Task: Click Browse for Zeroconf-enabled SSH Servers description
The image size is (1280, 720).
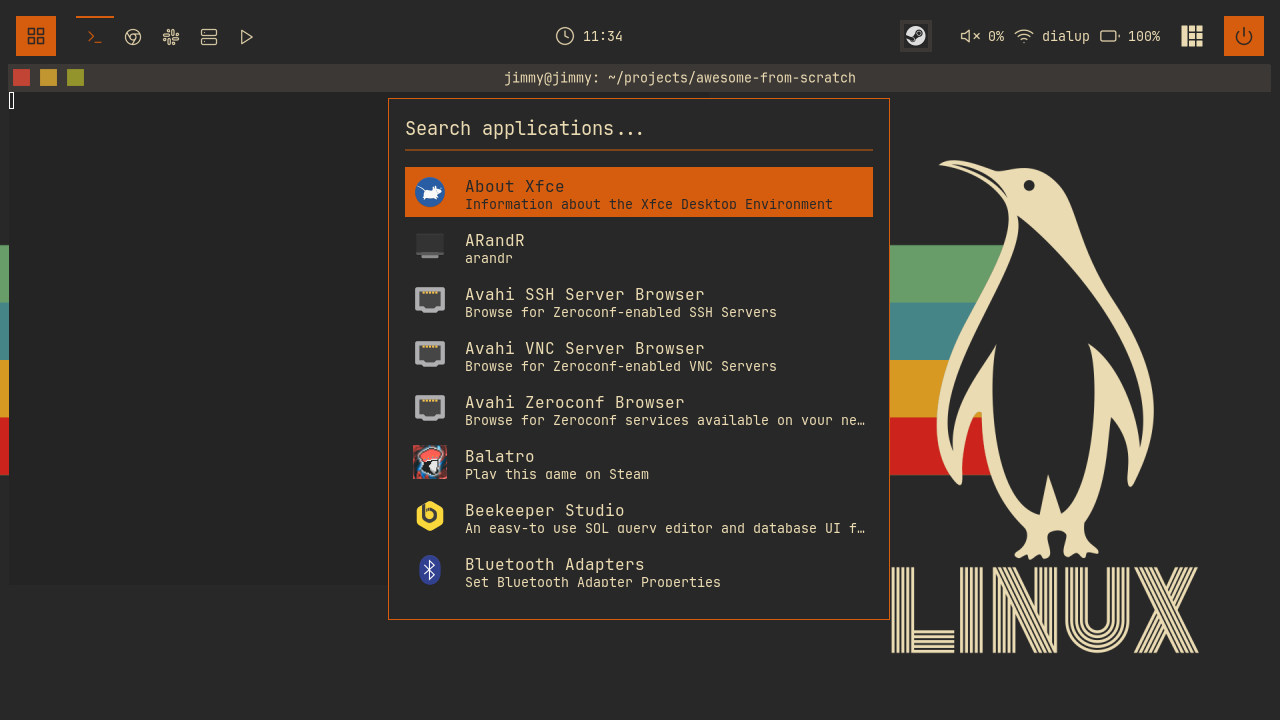Action: coord(621,312)
